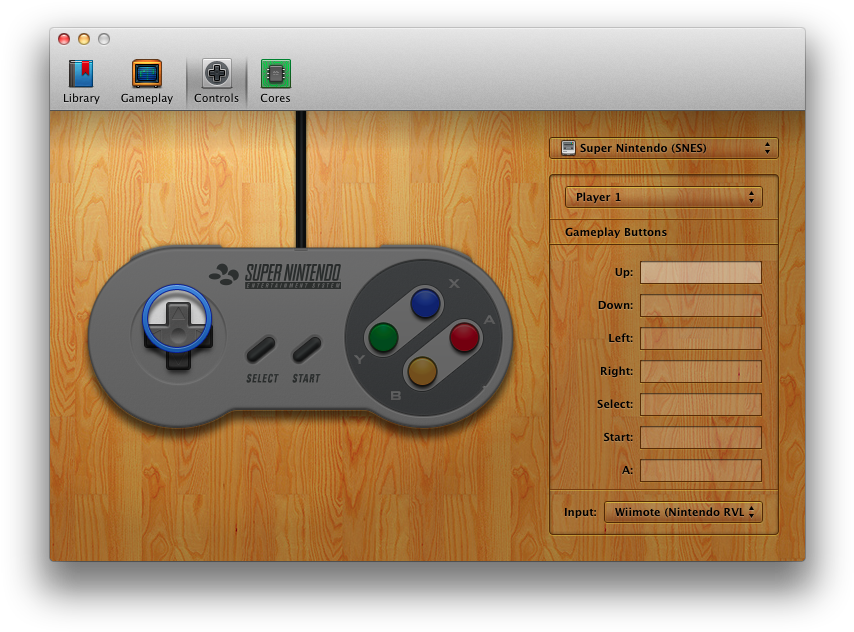Switch to the Gameplay preferences pane
This screenshot has width=854, height=632.
click(147, 81)
